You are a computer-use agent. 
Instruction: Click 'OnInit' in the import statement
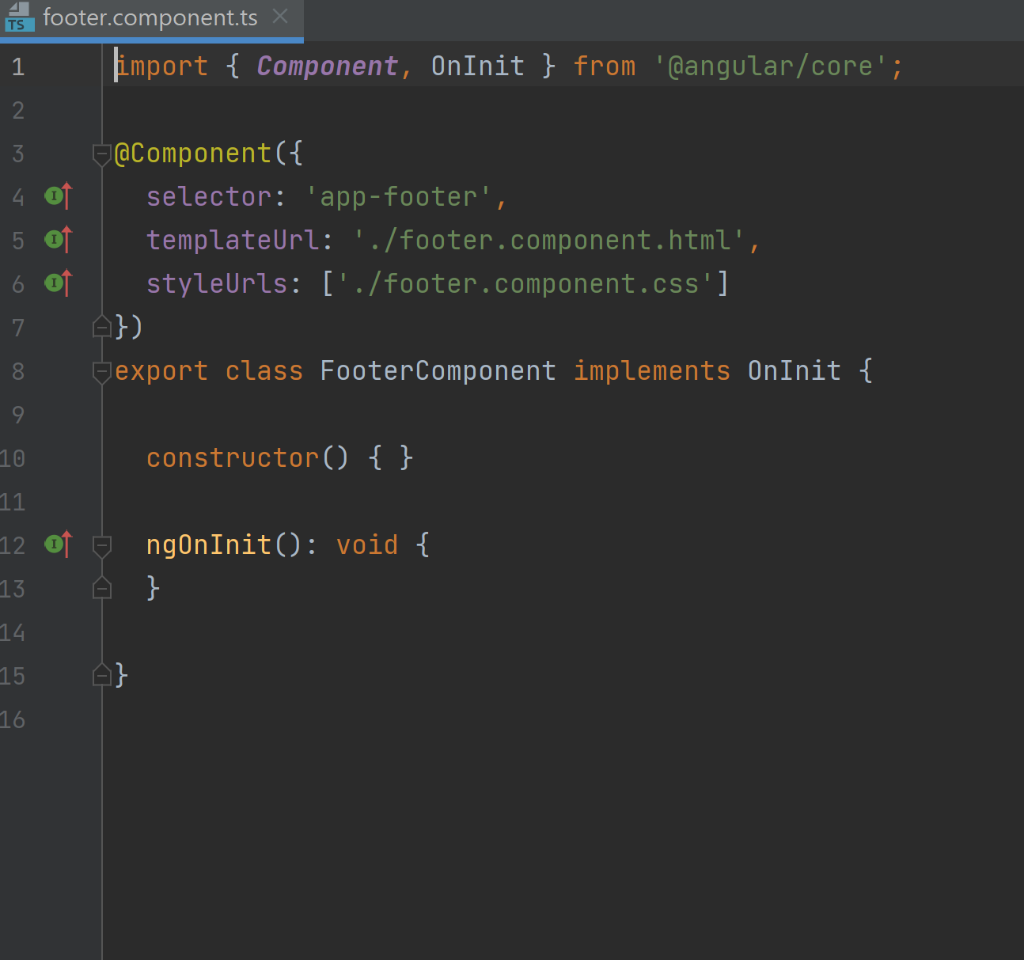coord(477,66)
